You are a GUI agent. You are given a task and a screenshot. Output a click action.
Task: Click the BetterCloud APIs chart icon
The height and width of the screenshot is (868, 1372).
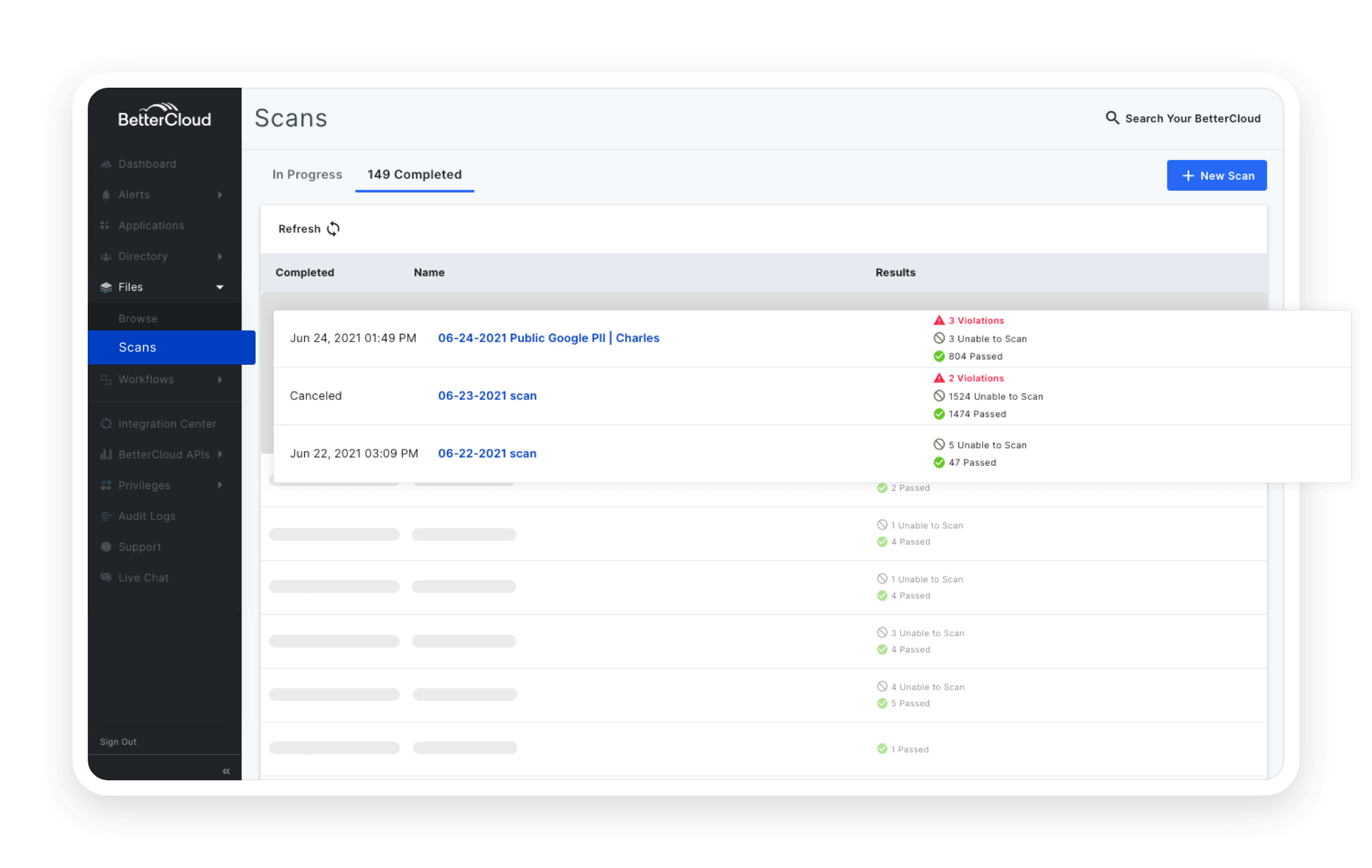106,454
